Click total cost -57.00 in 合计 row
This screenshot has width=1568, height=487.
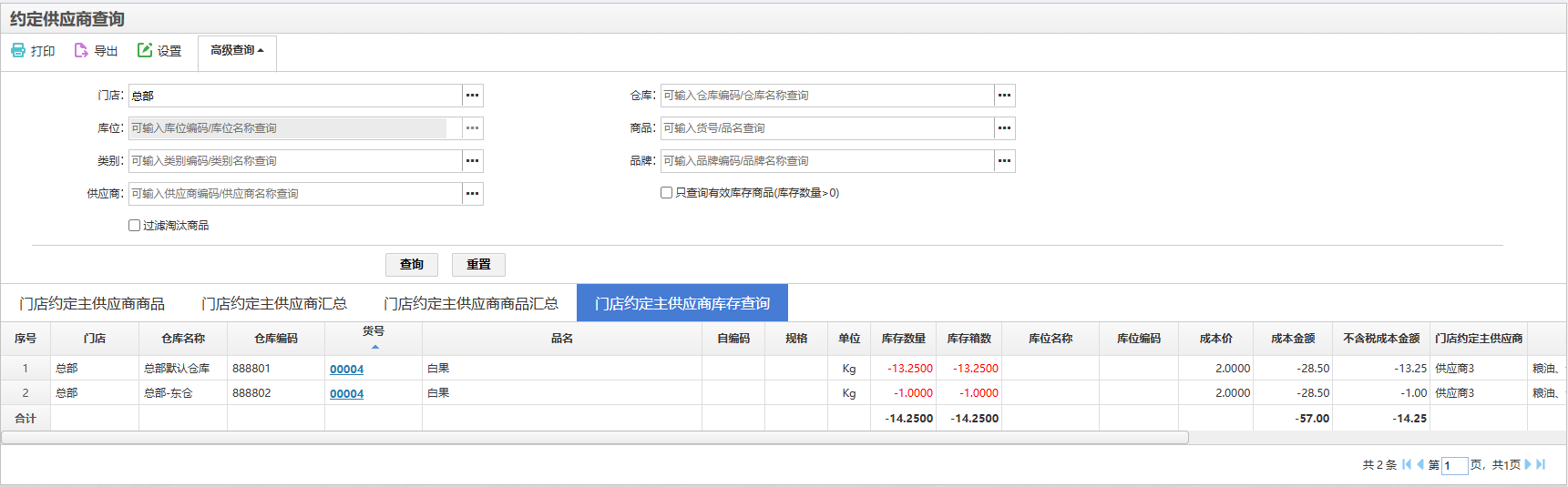pyautogui.click(x=1293, y=419)
